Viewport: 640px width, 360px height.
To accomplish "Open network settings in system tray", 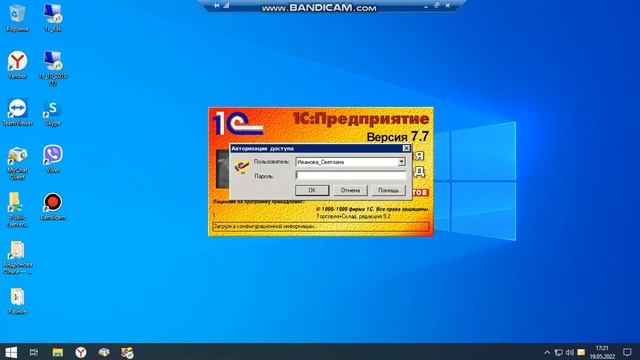I will coord(558,352).
